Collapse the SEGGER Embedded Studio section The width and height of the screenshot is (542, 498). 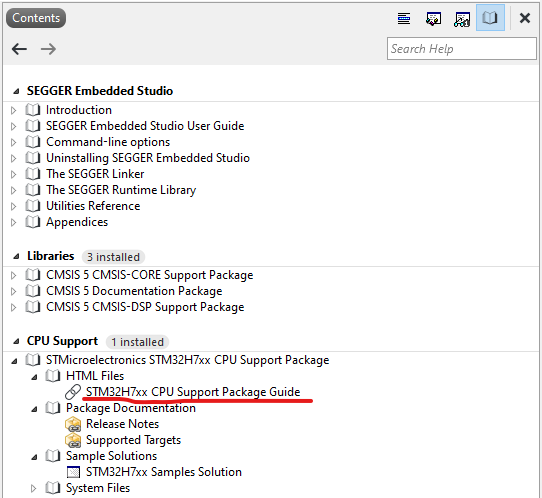[16, 91]
